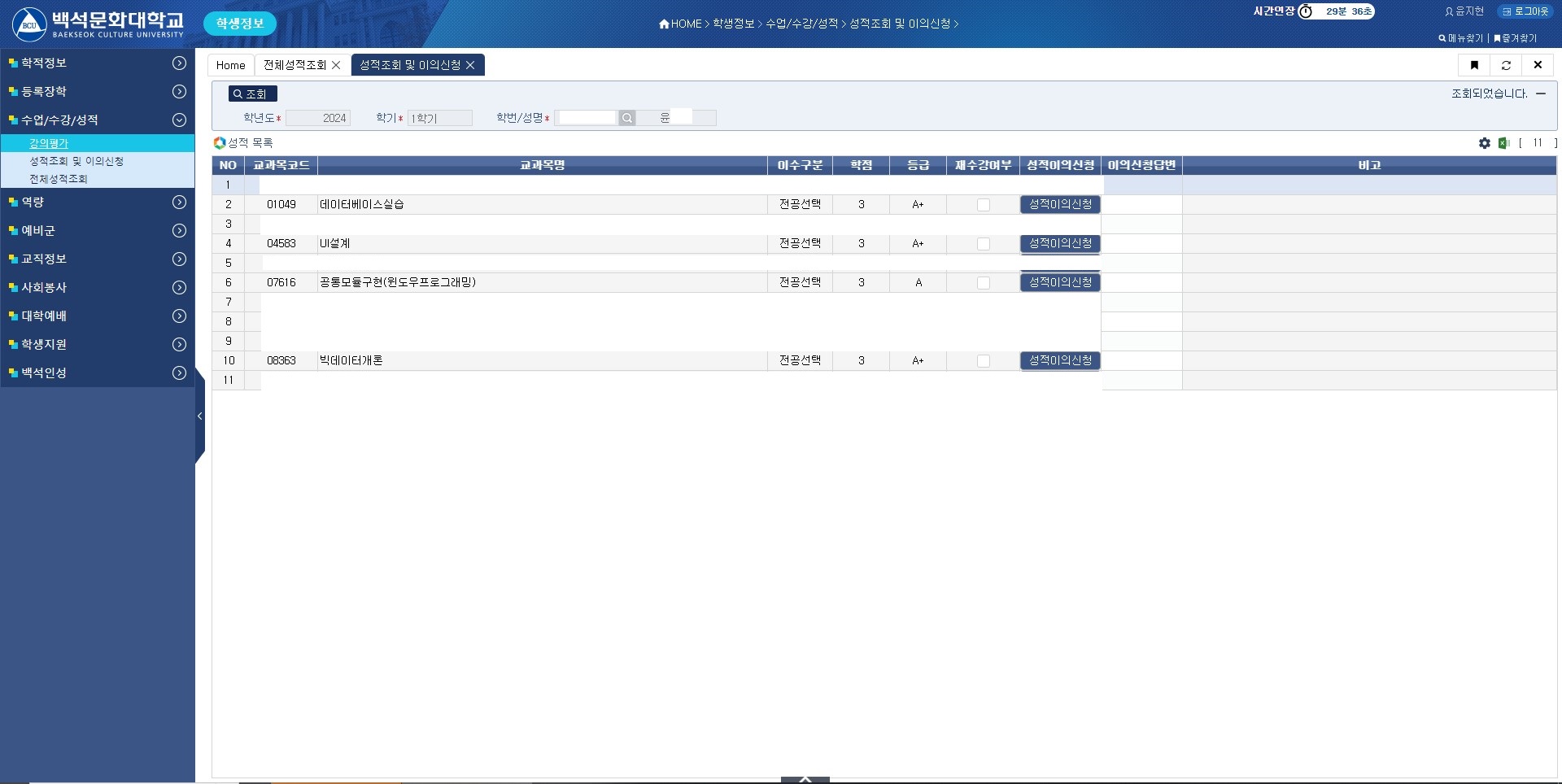Bookmark the current page with the bookmark icon
This screenshot has height=784, width=1562.
(1474, 65)
